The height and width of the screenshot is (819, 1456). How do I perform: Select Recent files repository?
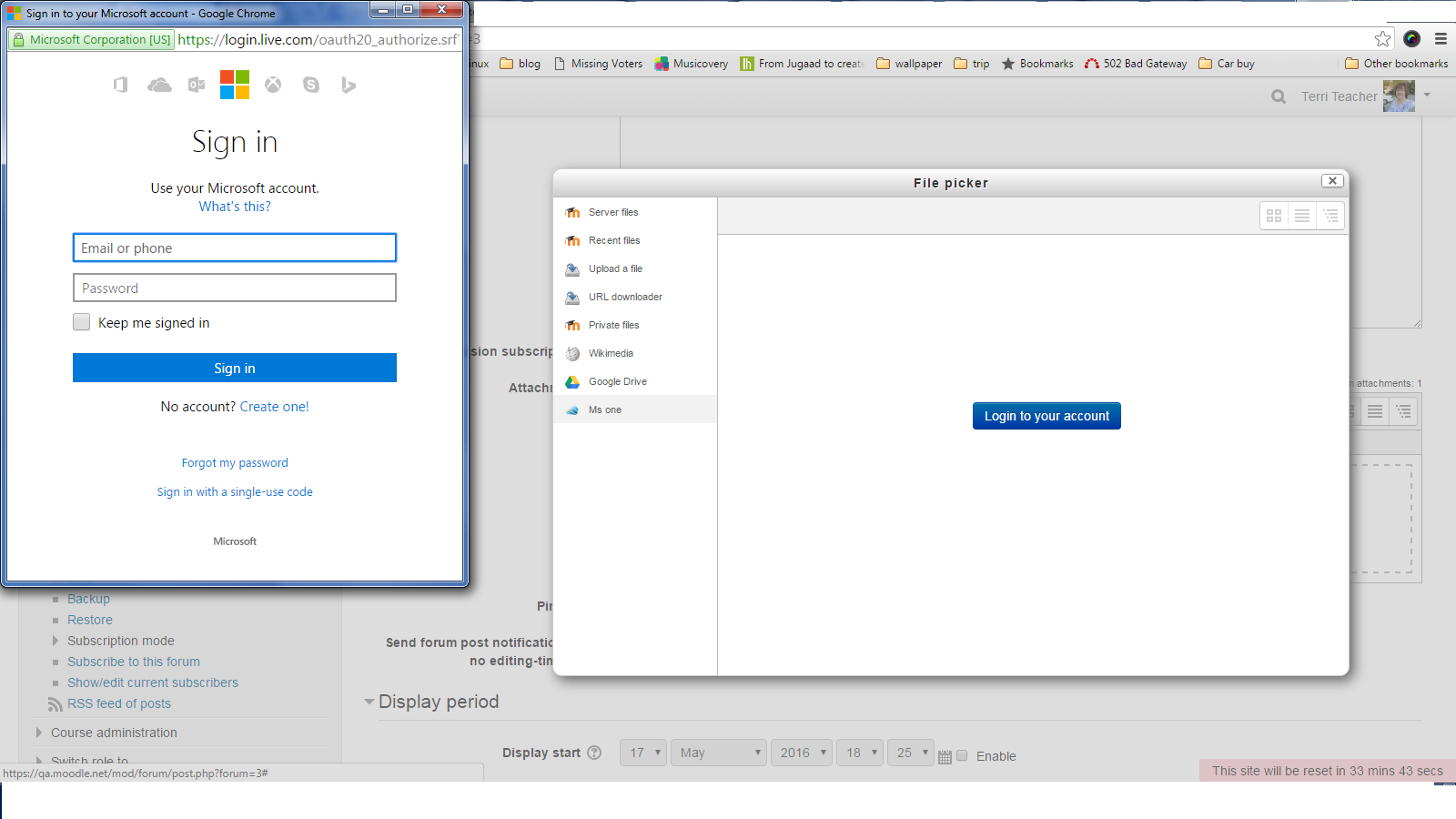tap(635, 241)
